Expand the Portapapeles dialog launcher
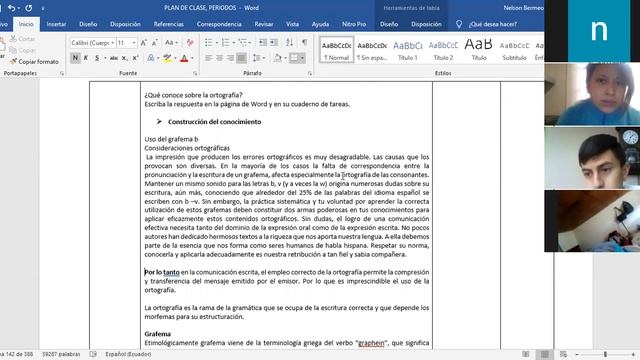The width and height of the screenshot is (640, 360). tap(62, 73)
